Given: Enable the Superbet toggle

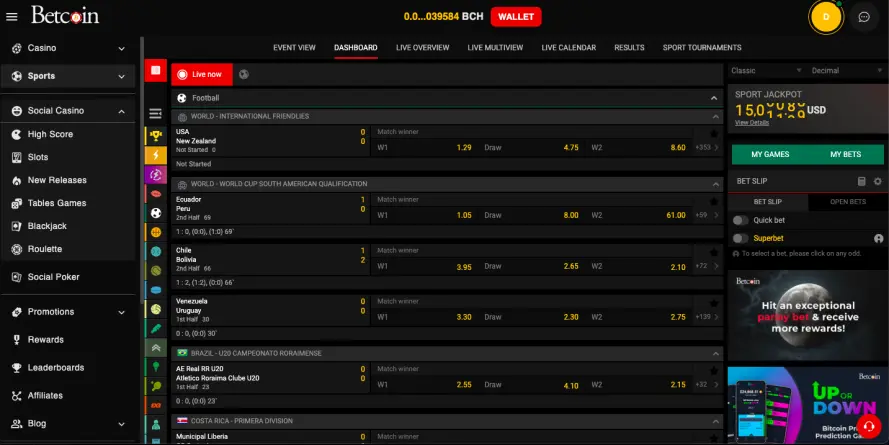Looking at the screenshot, I should pos(740,239).
